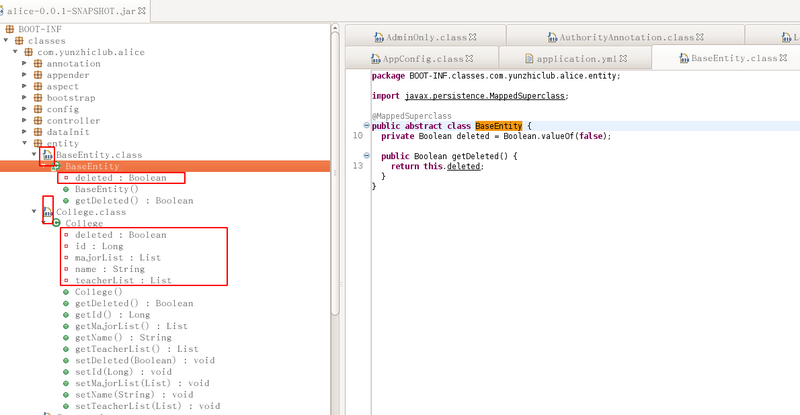Viewport: 800px width, 415px height.
Task: Select 'getDeleted() : Boolean' under BaseEntity
Action: (x=134, y=201)
